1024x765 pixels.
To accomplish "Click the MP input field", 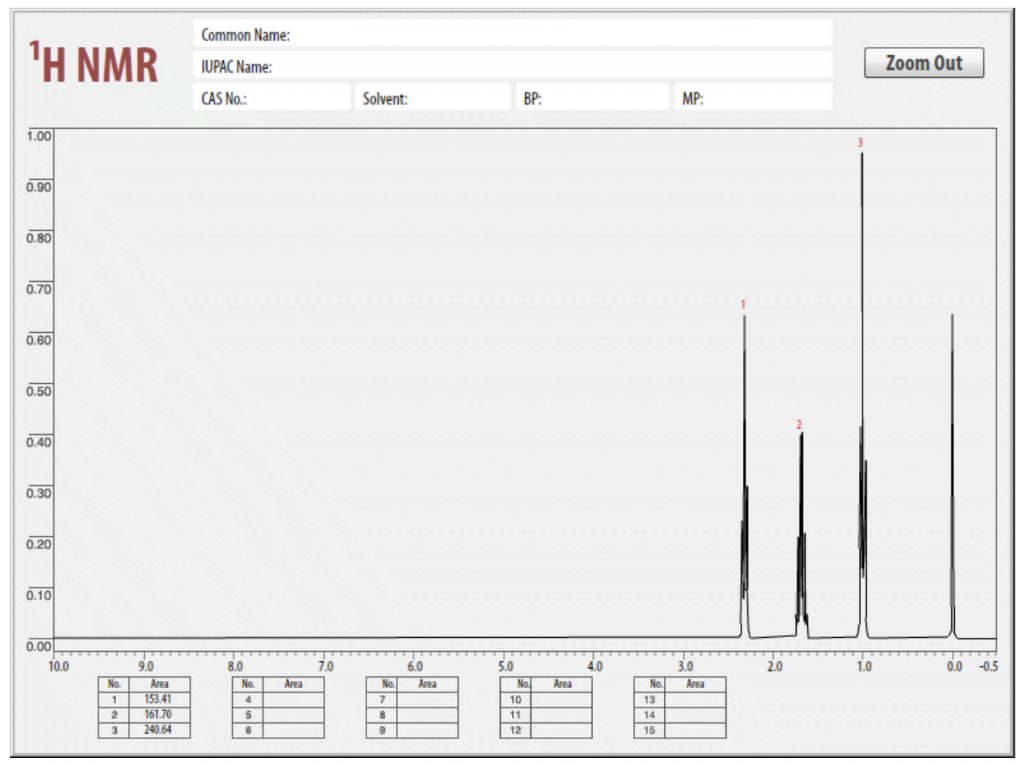I will [750, 96].
